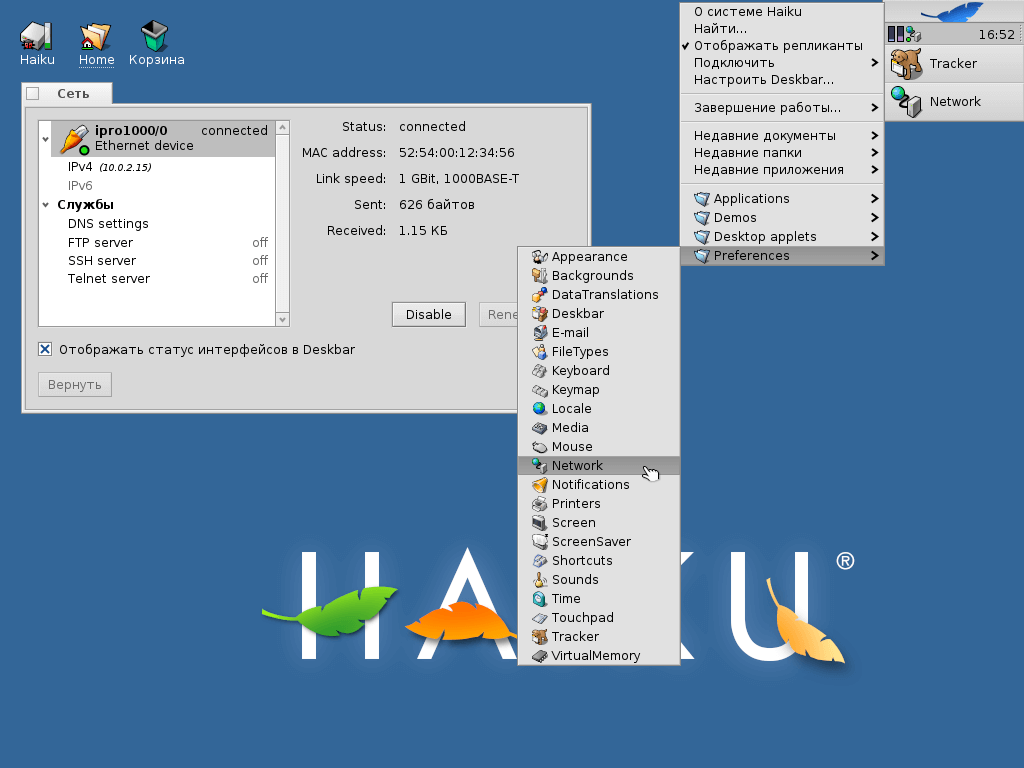1024x768 pixels.
Task: Toggle Отображать репликанты menu option
Action: click(x=782, y=46)
